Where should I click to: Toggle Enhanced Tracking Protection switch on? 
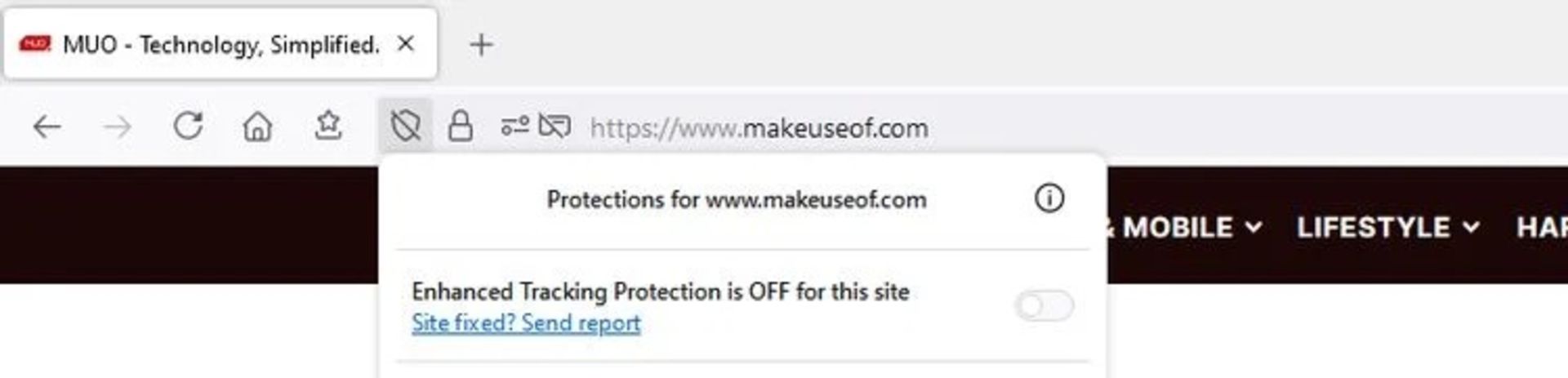1044,306
